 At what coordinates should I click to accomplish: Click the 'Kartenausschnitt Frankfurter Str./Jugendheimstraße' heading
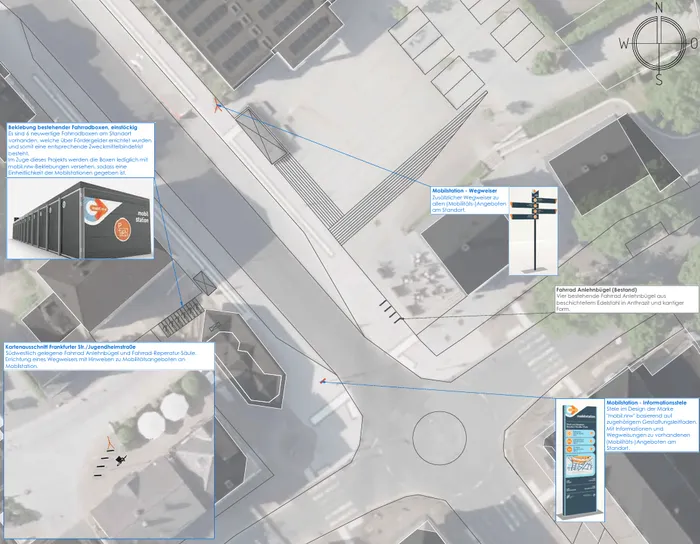click(71, 346)
